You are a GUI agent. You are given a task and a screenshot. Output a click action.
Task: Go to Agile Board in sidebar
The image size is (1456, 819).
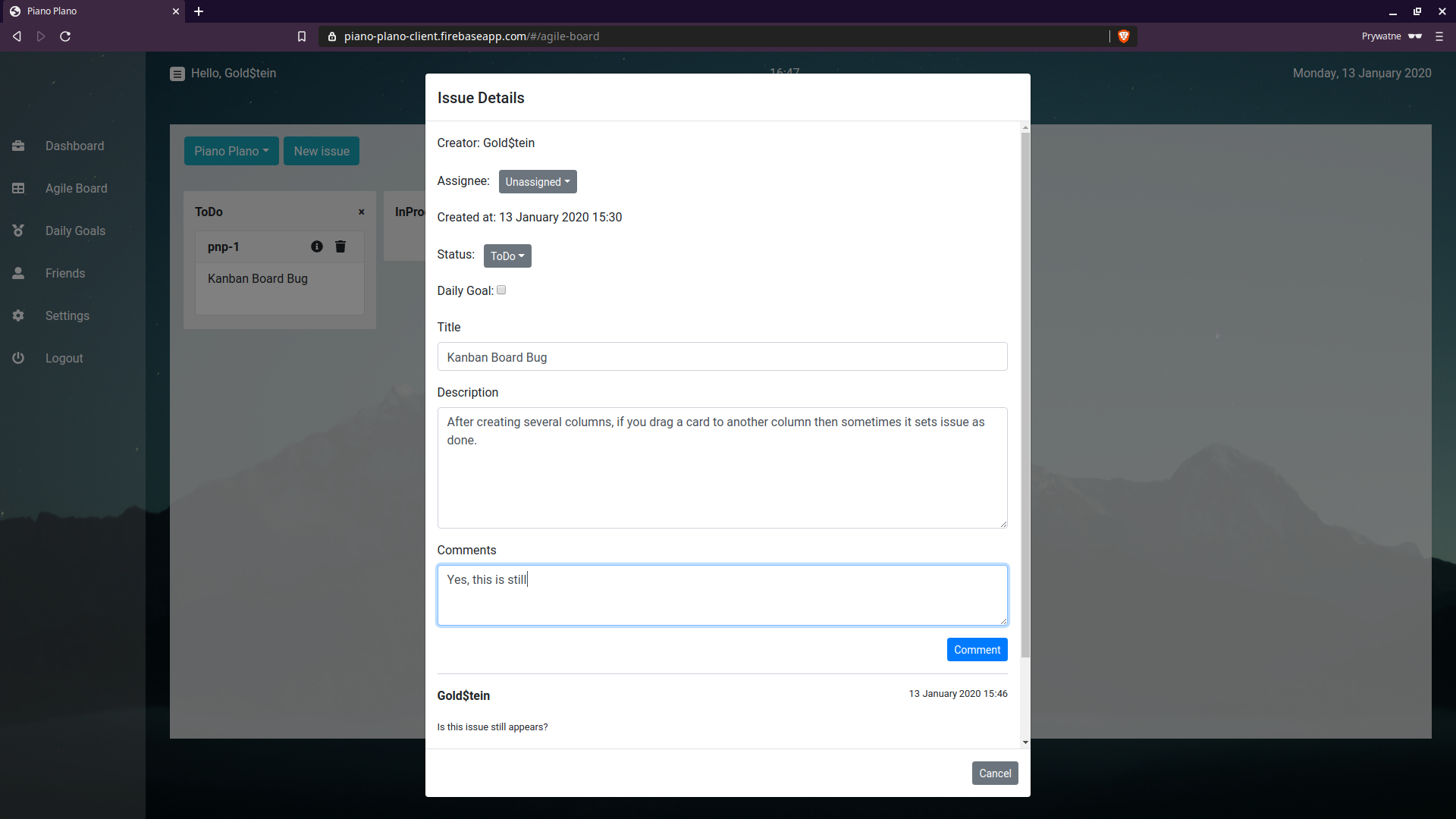click(76, 188)
